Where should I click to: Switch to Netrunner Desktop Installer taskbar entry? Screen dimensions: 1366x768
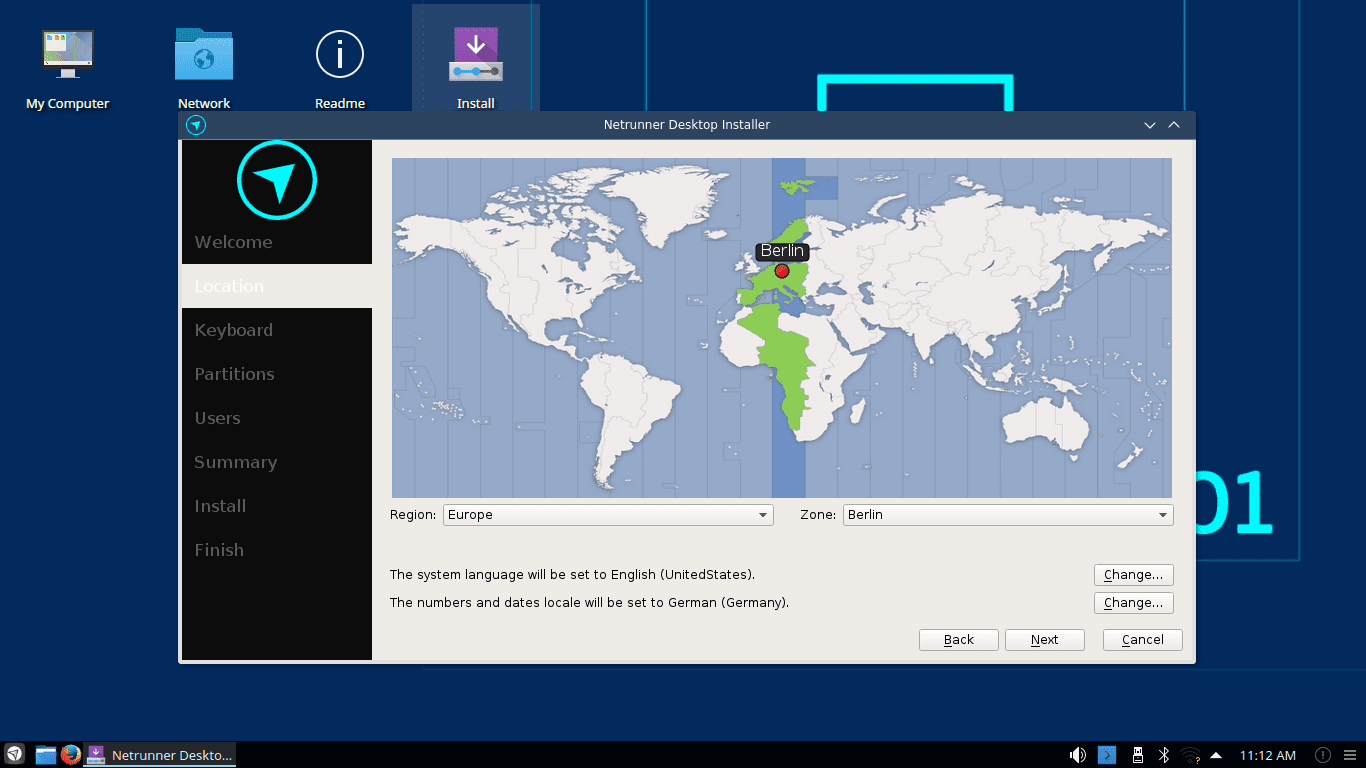pyautogui.click(x=160, y=755)
